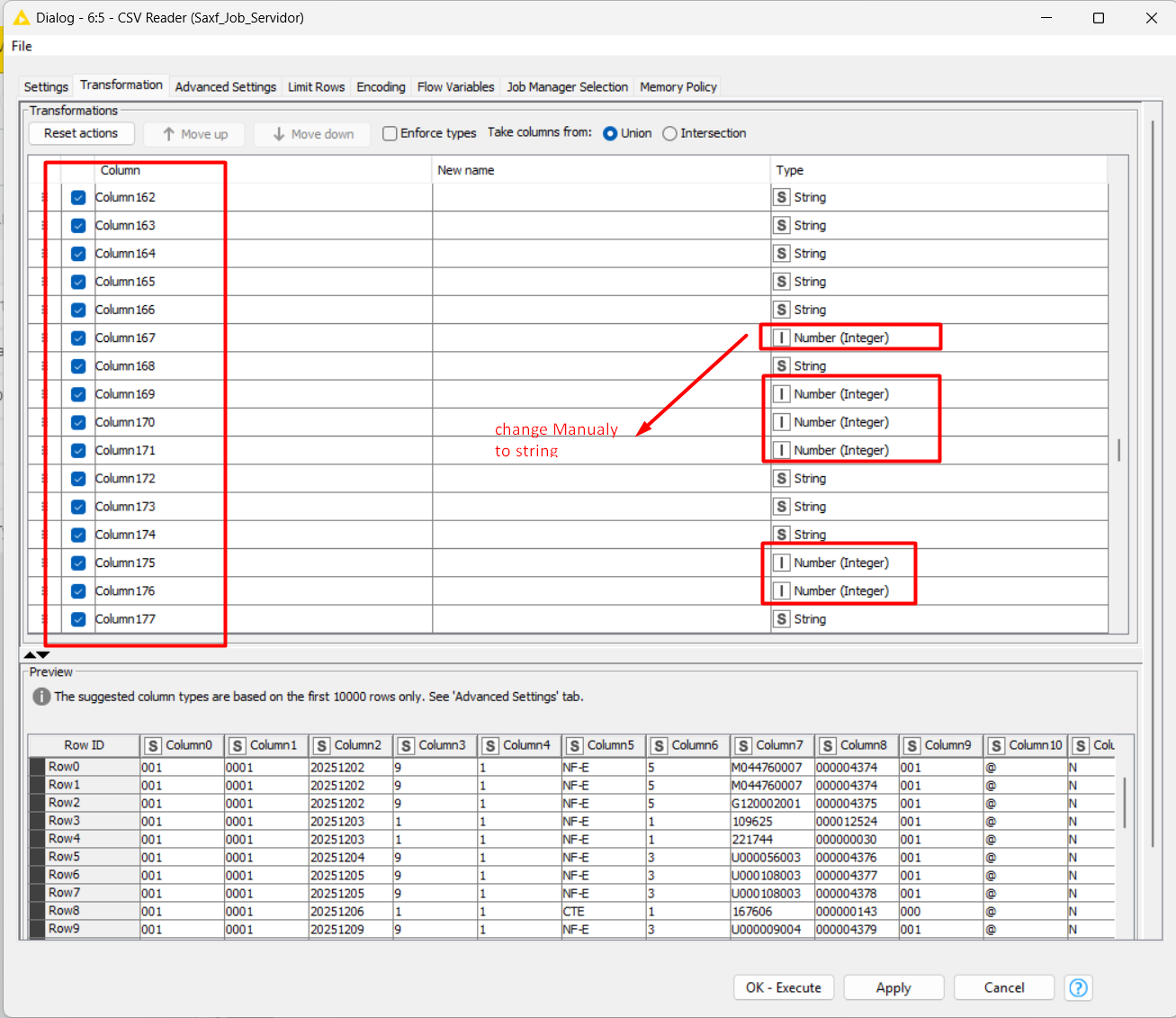This screenshot has height=1018, width=1176.
Task: Uncheck the Column169 checkbox
Action: coord(78,394)
